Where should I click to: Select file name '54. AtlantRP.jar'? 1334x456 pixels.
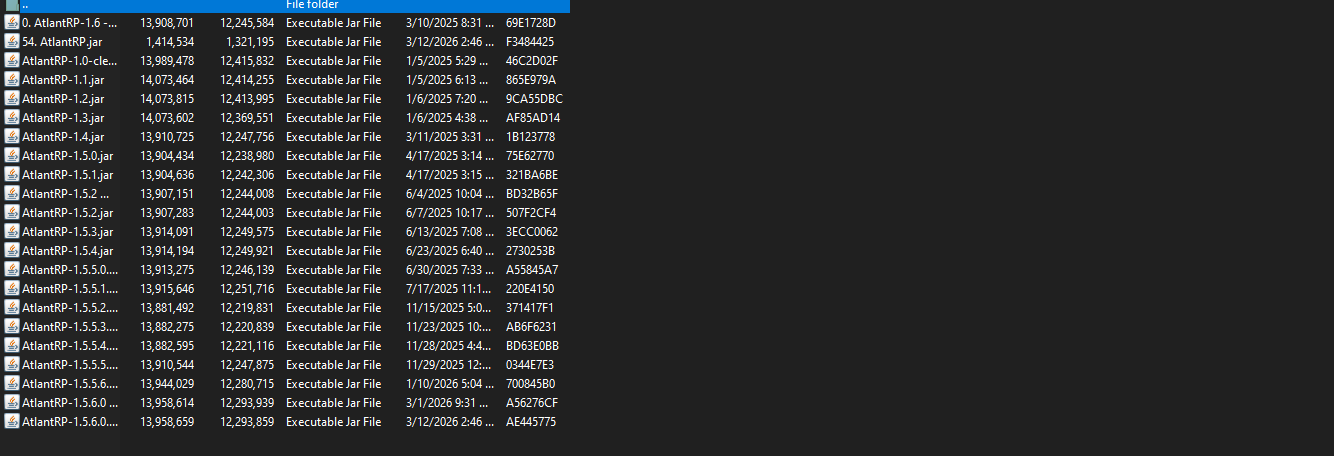(62, 41)
